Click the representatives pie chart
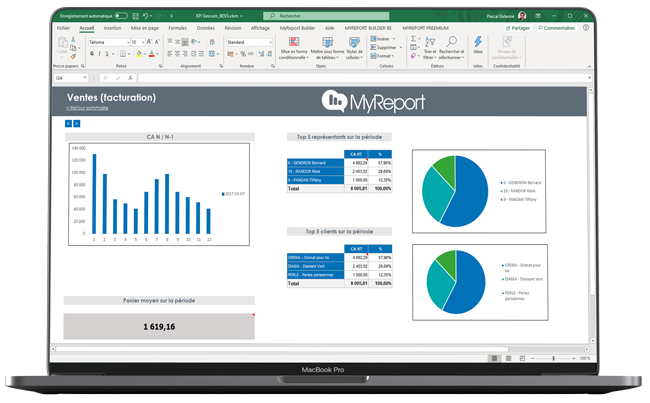Viewport: 650px width, 403px height. click(x=455, y=191)
